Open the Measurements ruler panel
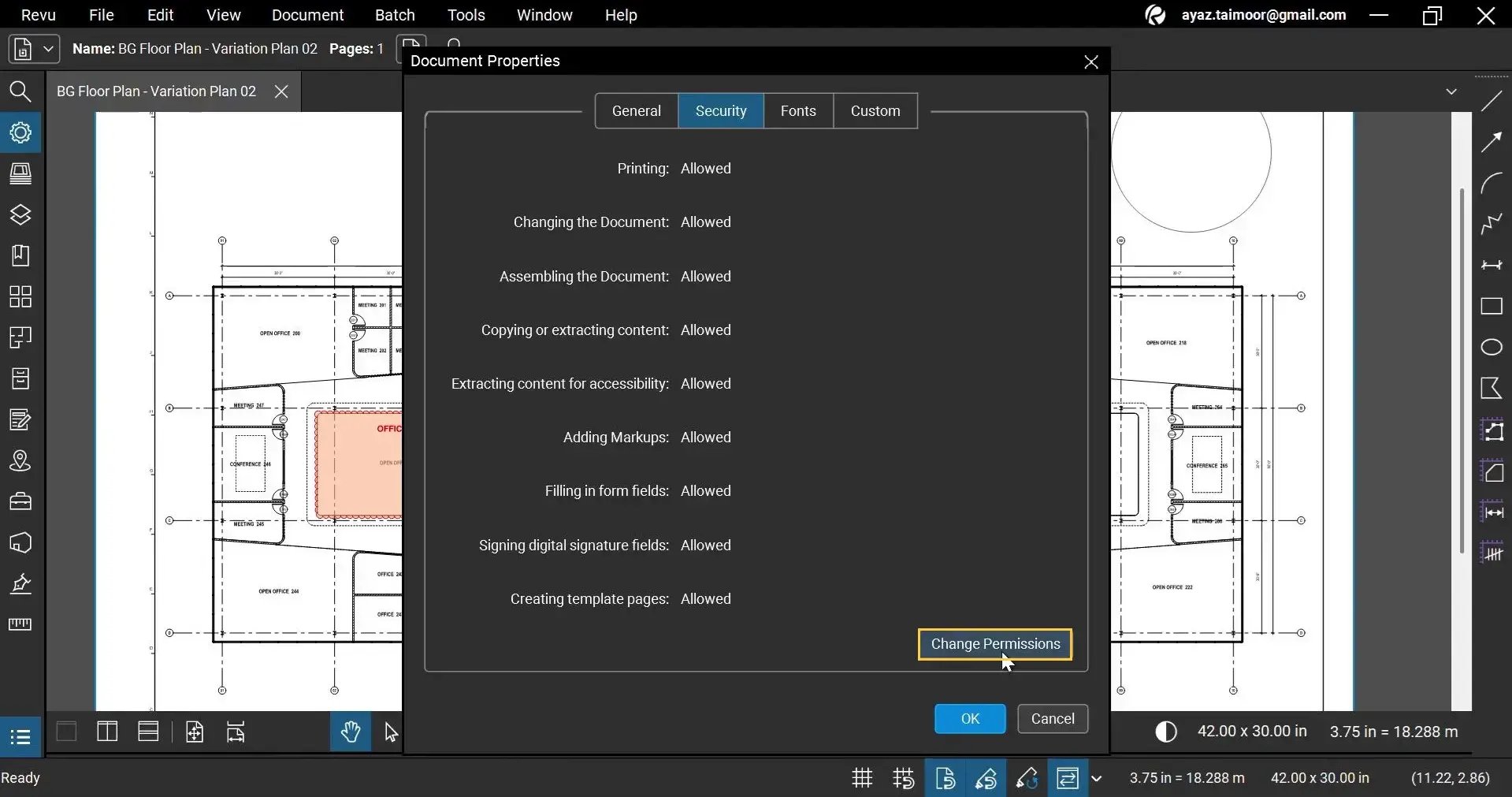 pos(20,624)
